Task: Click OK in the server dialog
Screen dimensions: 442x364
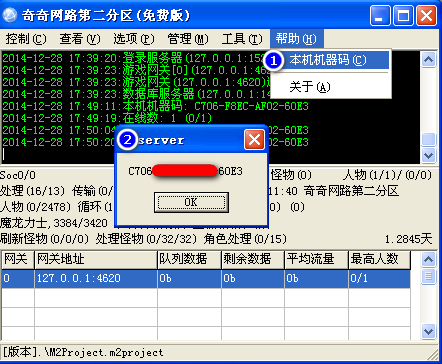Action: (x=191, y=202)
